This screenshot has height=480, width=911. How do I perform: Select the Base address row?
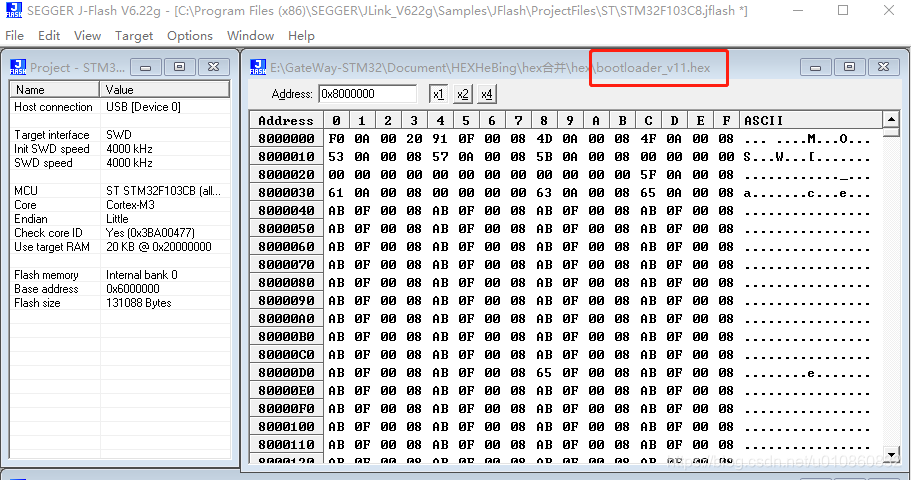[x=120, y=289]
